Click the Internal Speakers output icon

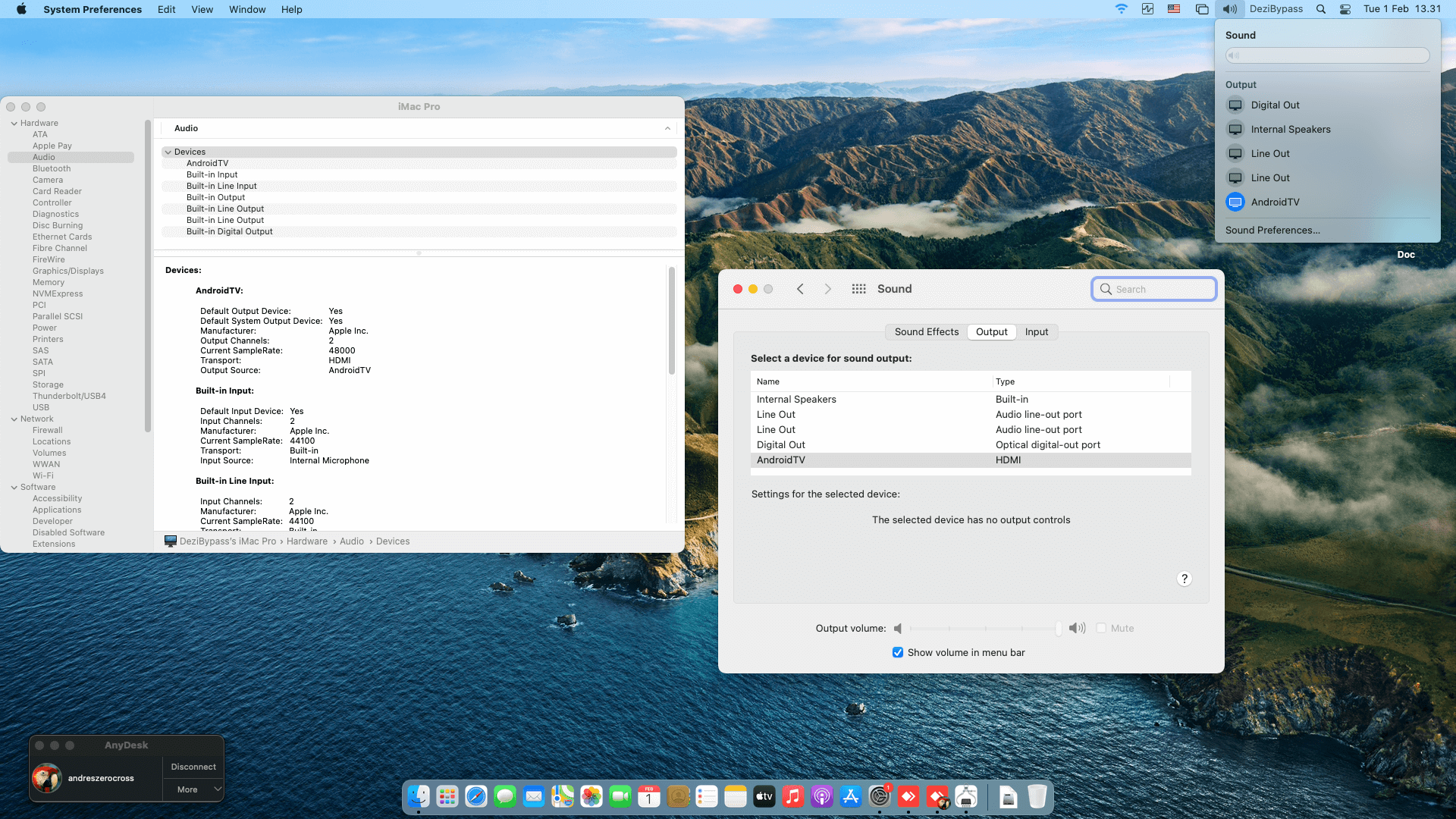click(1235, 129)
